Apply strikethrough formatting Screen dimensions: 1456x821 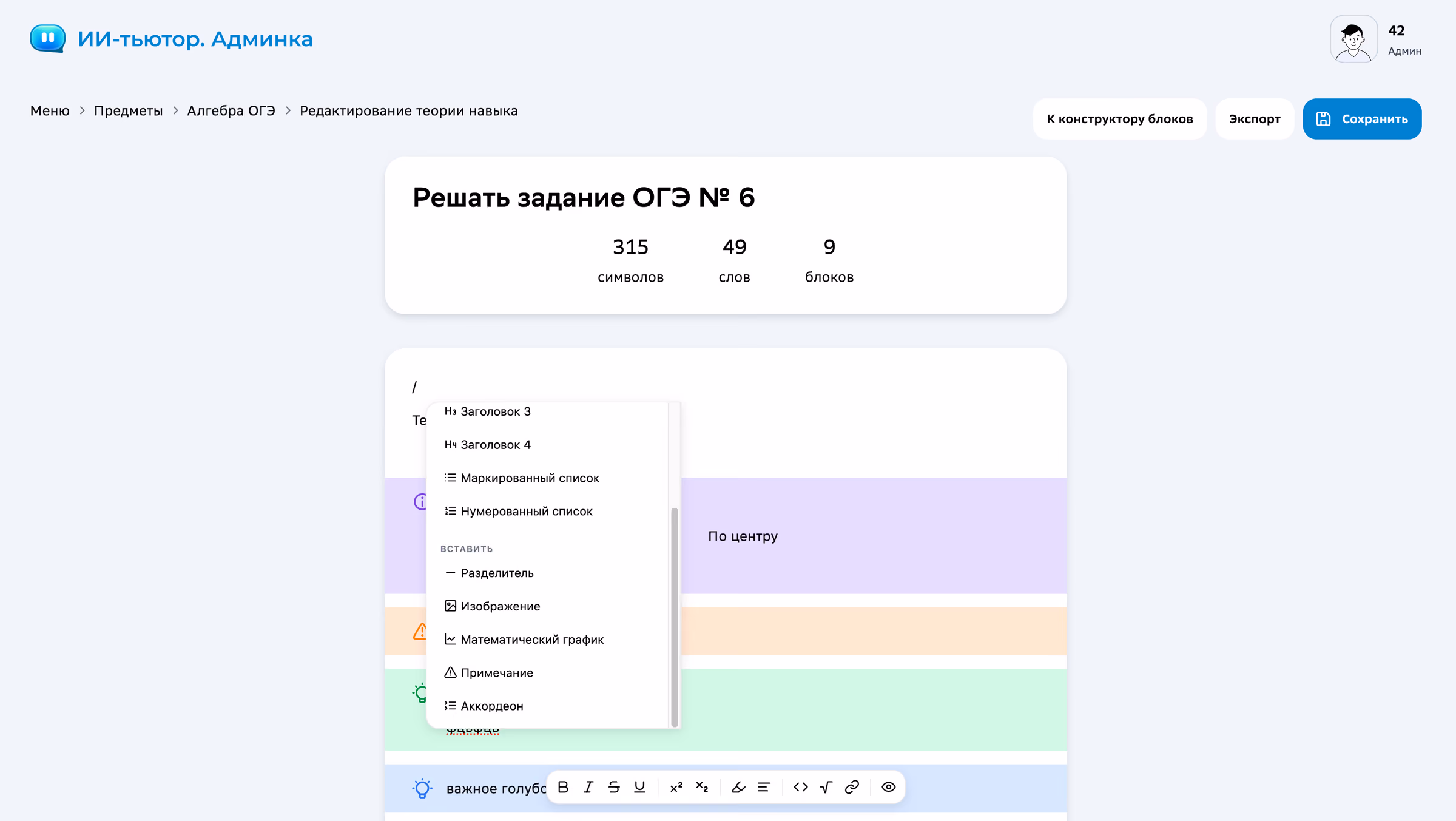[x=614, y=787]
